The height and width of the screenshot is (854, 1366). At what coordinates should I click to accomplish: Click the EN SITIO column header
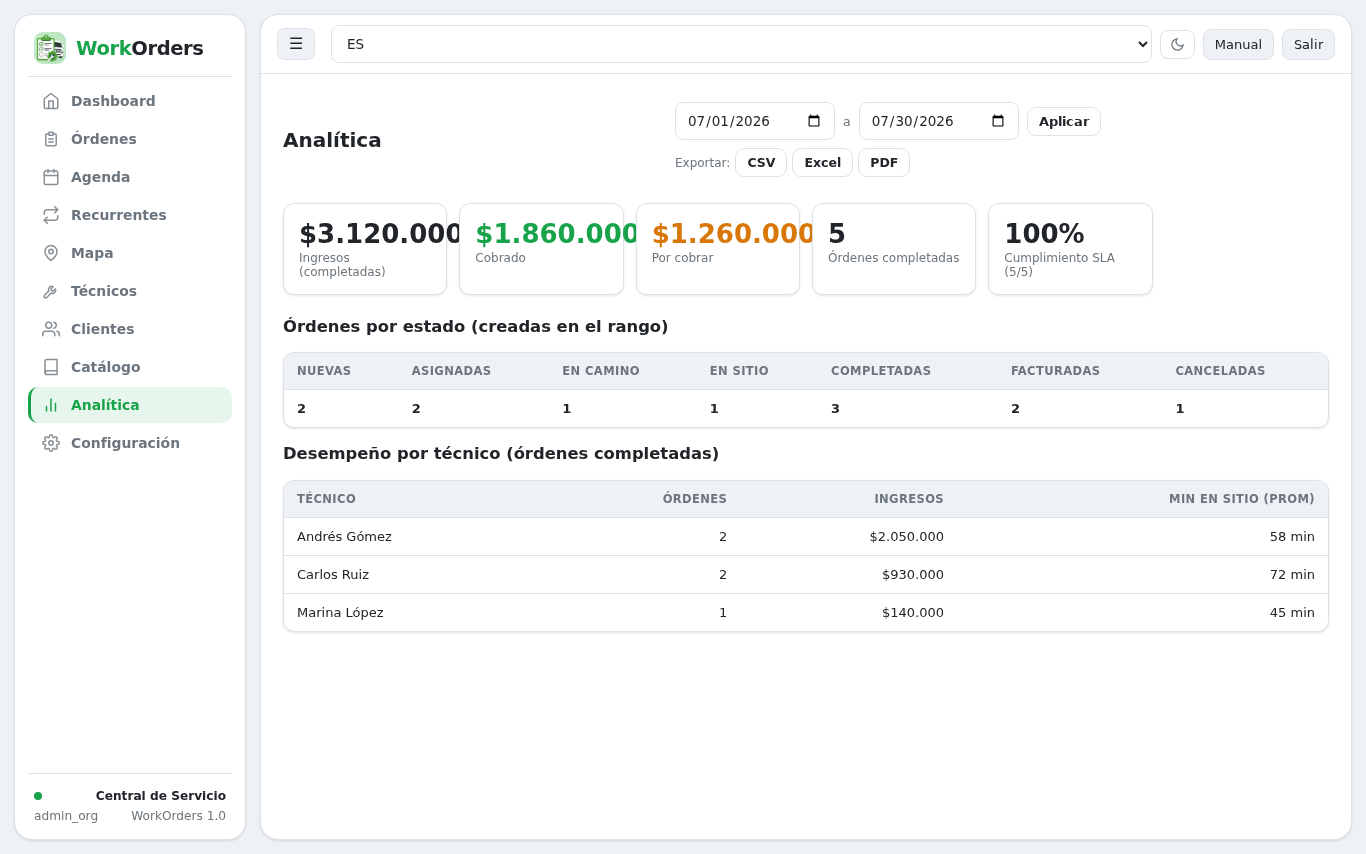739,371
